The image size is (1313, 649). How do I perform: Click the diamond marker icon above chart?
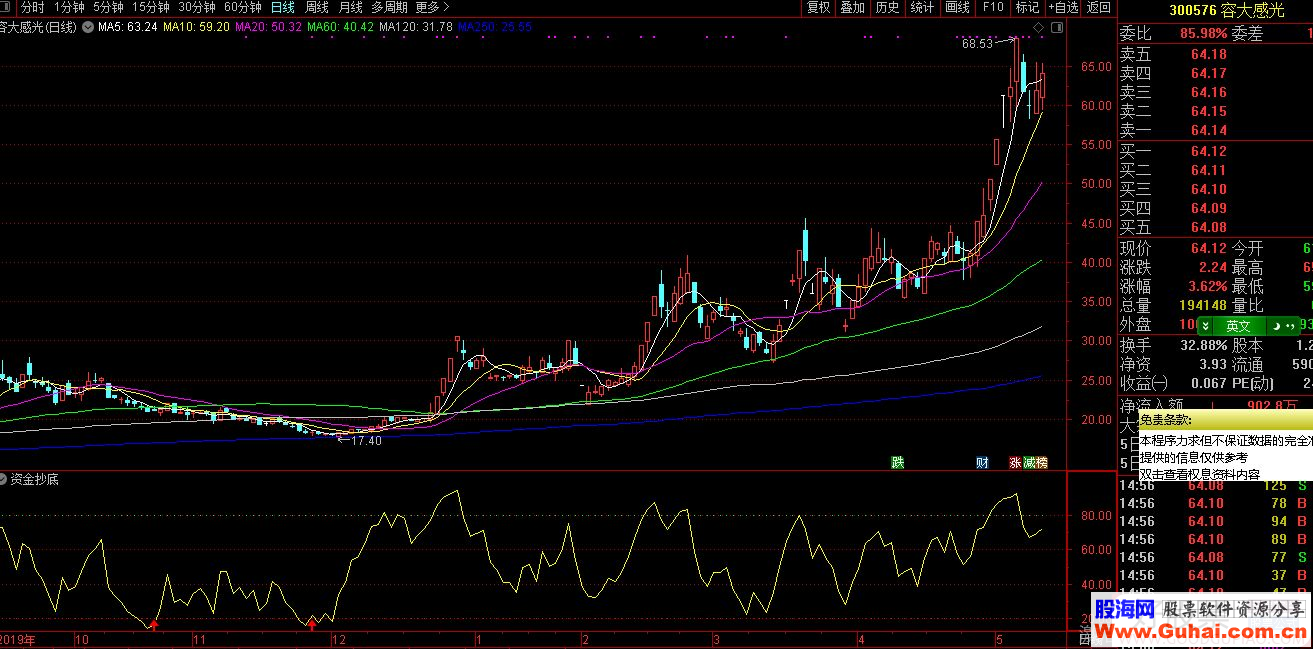[1038, 27]
